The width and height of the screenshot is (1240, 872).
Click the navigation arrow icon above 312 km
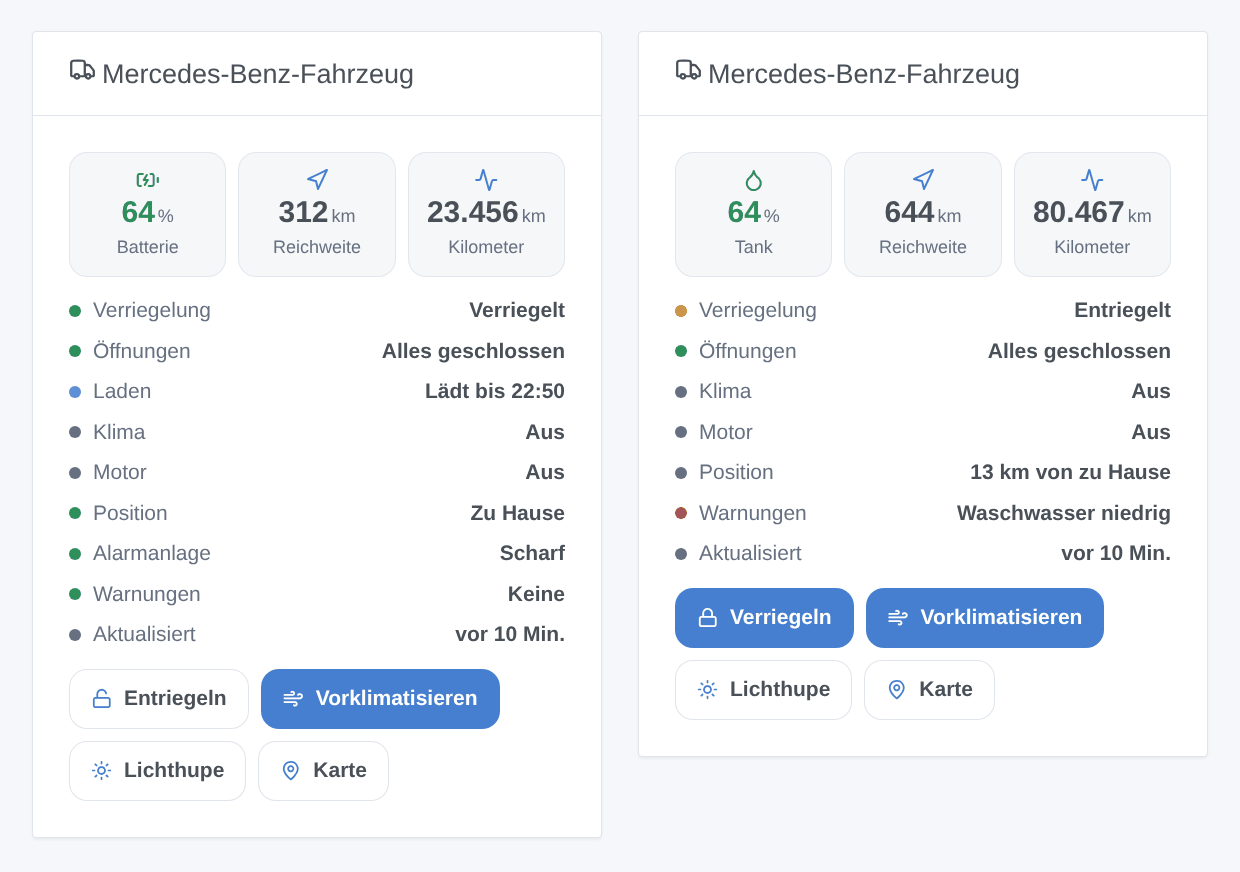tap(317, 180)
